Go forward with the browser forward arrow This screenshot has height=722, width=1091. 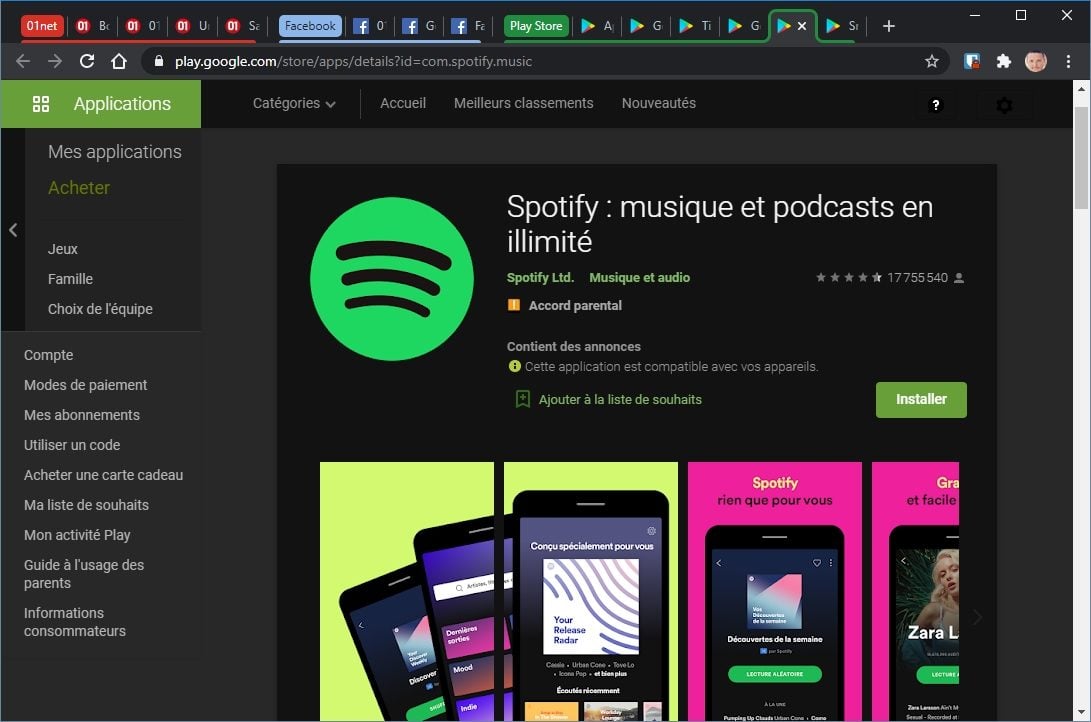tap(55, 61)
